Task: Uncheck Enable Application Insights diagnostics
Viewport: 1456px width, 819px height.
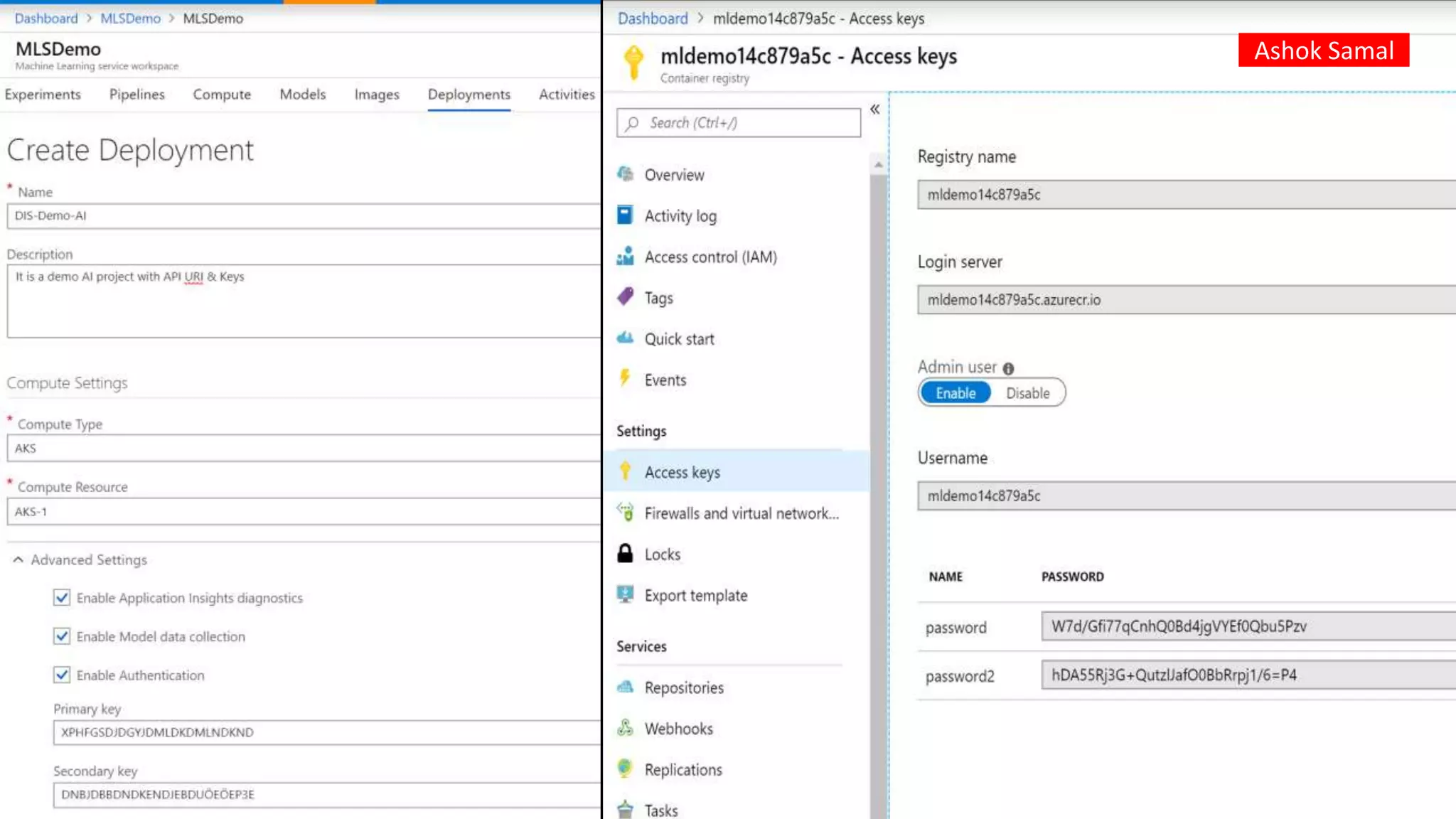Action: 62,598
